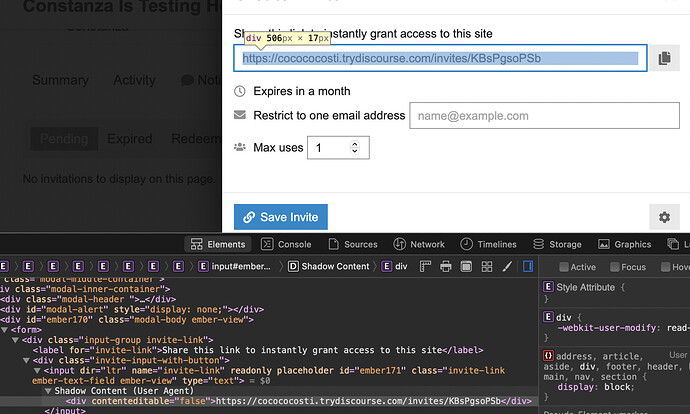Click the user agent stylesheet braces icon

click(x=548, y=355)
